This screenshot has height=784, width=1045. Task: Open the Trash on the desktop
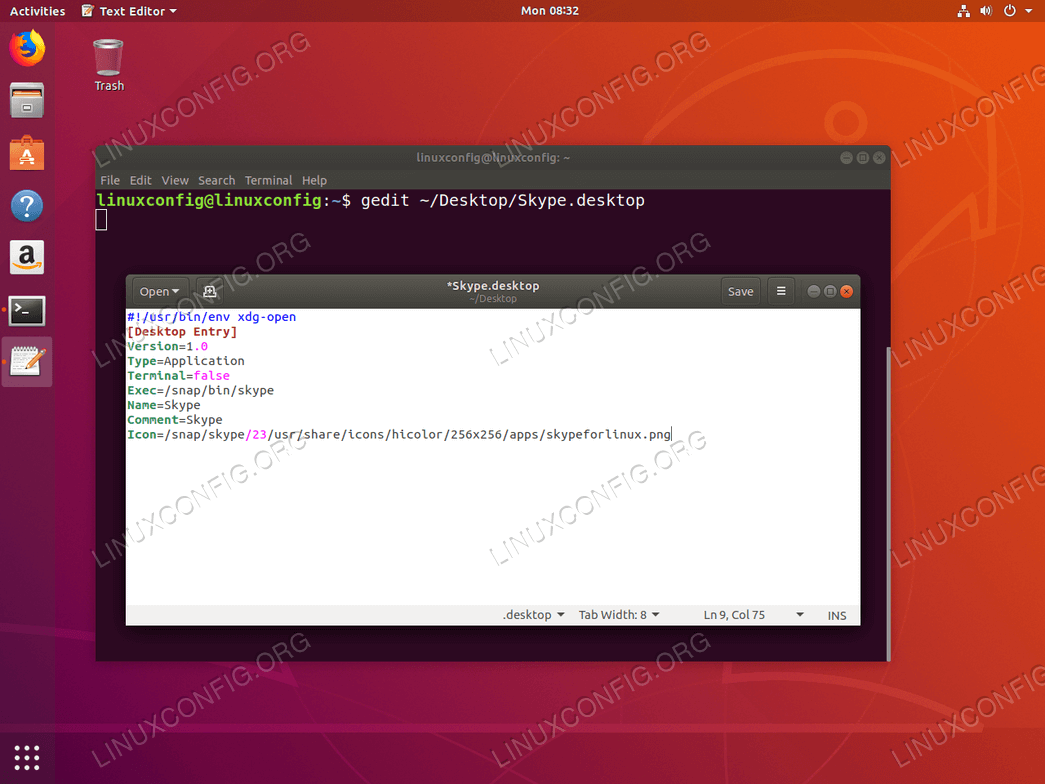tap(107, 57)
